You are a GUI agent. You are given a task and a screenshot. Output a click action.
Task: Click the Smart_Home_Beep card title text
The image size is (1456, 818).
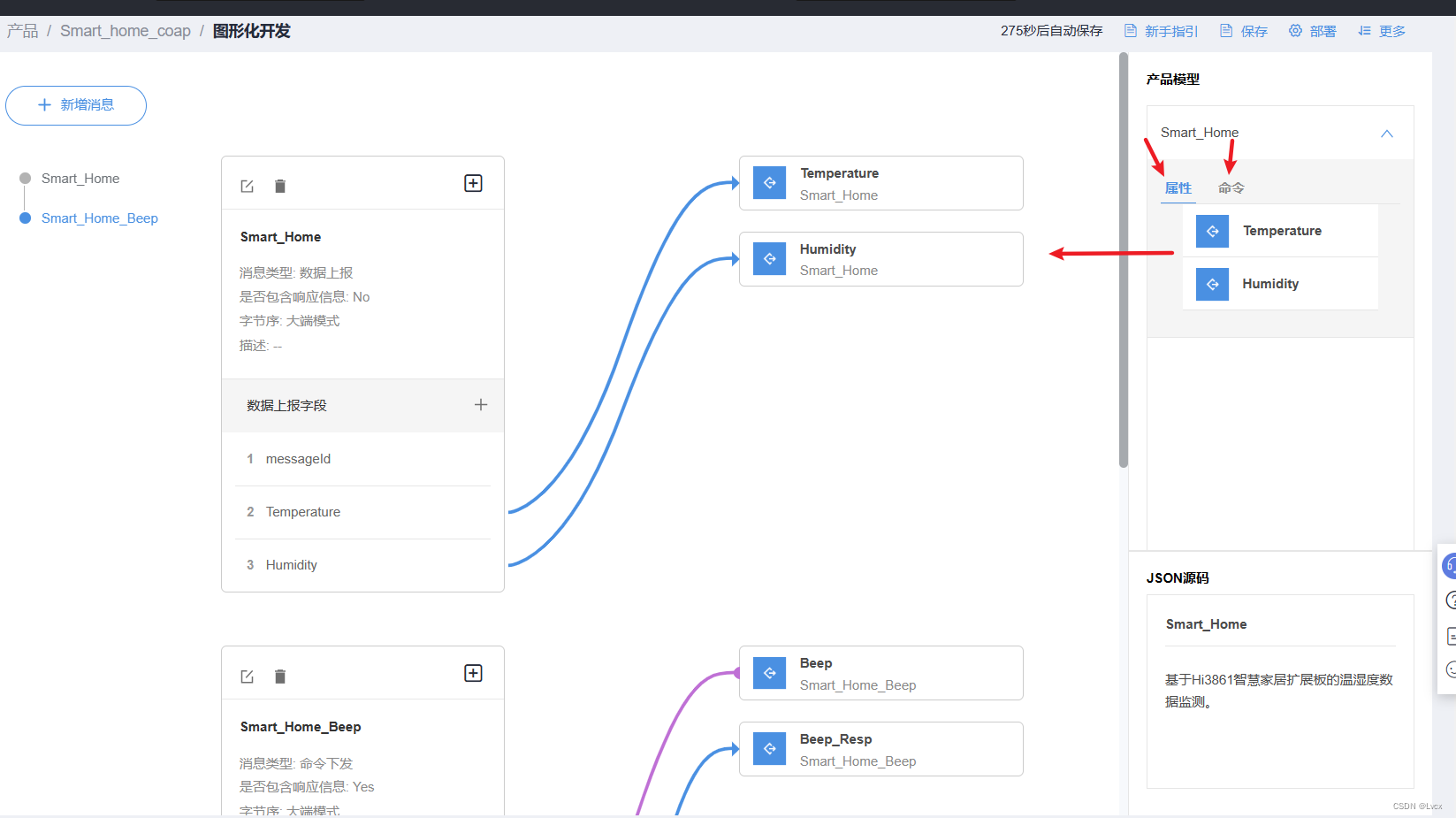[x=301, y=727]
